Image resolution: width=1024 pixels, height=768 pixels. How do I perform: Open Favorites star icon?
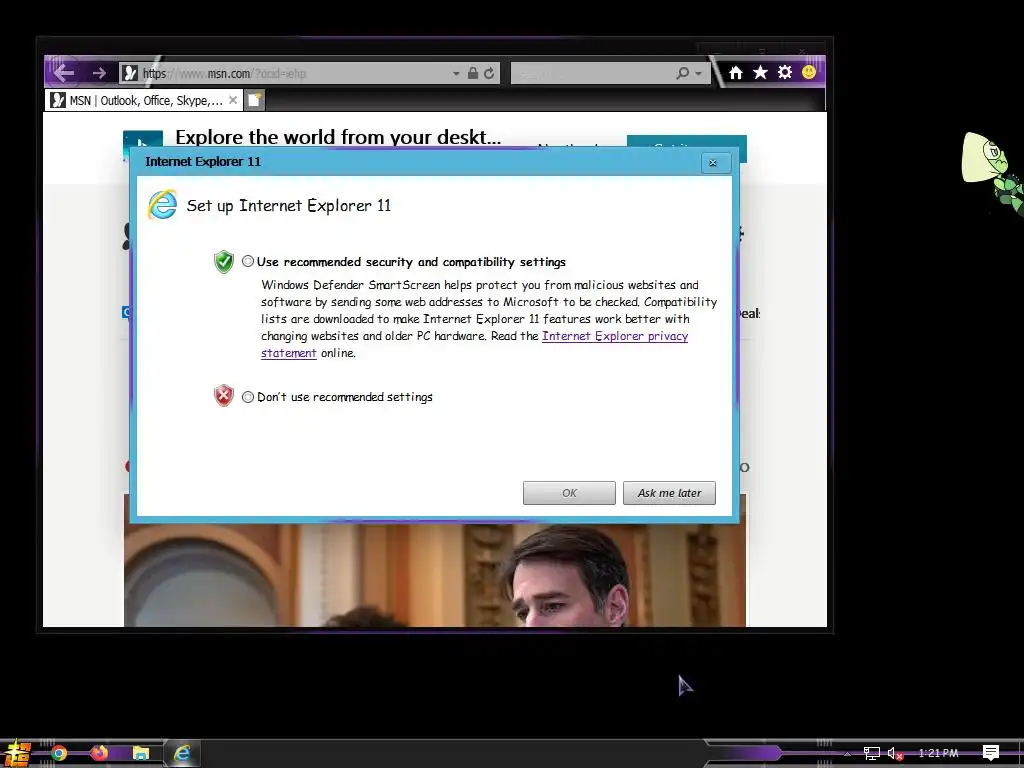760,72
